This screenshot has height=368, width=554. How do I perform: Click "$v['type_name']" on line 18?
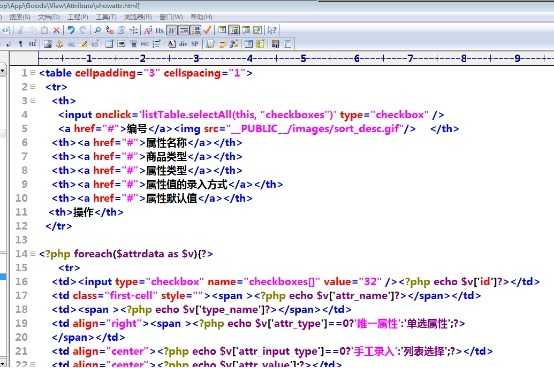(x=227, y=310)
